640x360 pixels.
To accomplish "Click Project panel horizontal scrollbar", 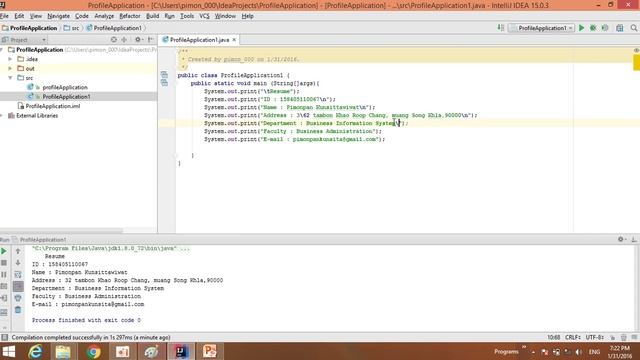I will (x=61, y=231).
